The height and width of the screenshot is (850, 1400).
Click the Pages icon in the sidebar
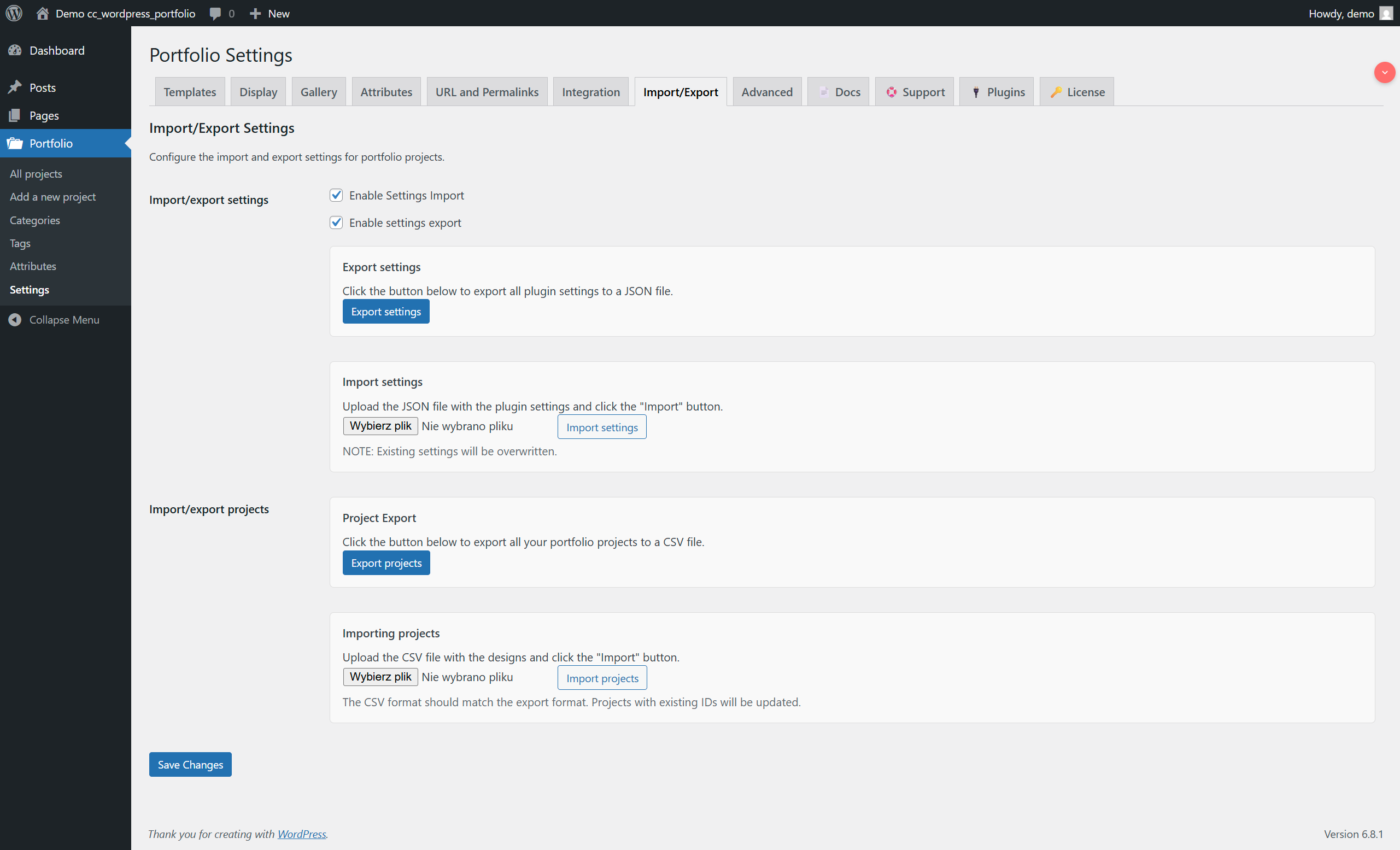tap(15, 115)
